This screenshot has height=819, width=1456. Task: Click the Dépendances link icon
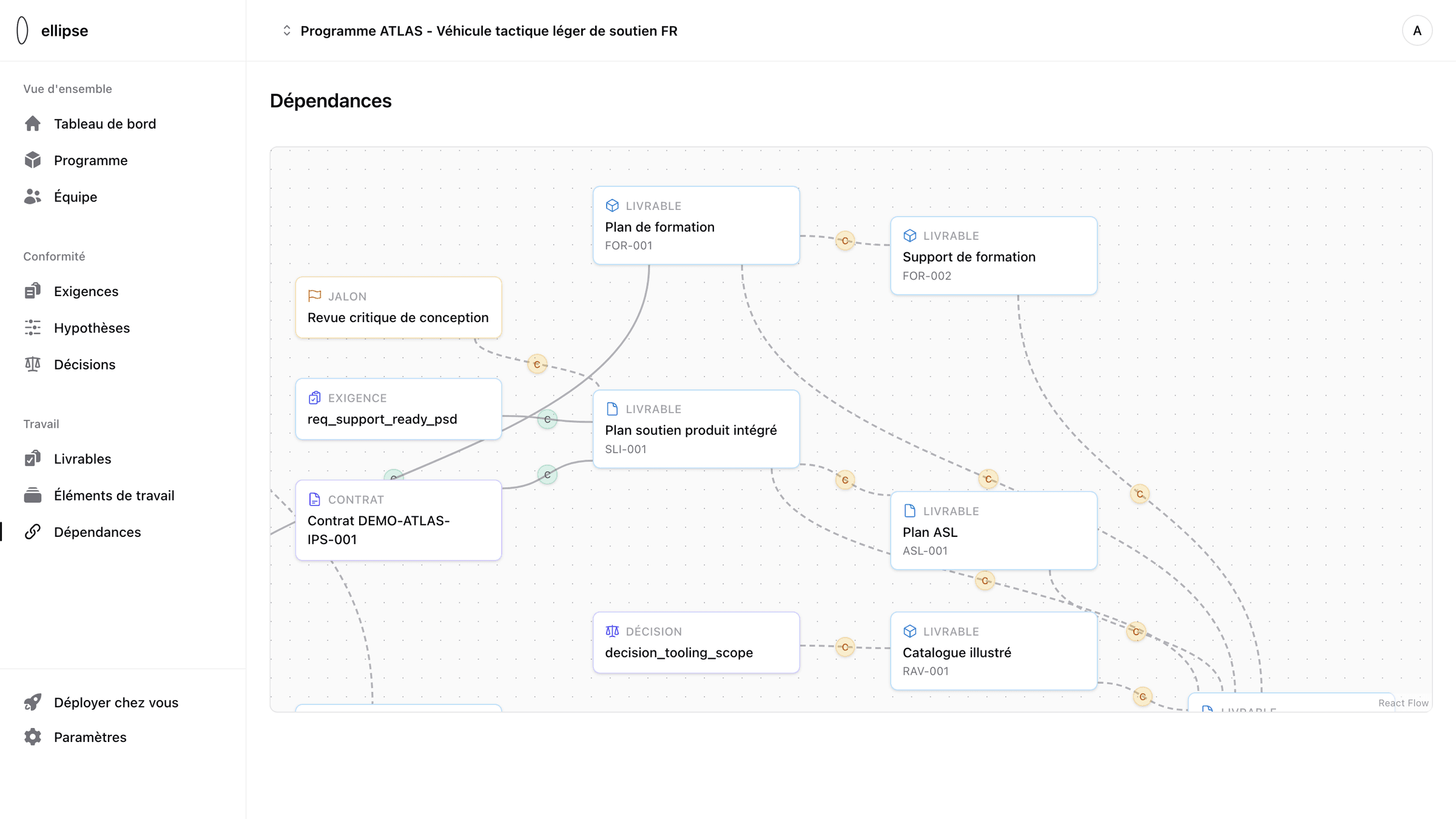pyautogui.click(x=33, y=531)
